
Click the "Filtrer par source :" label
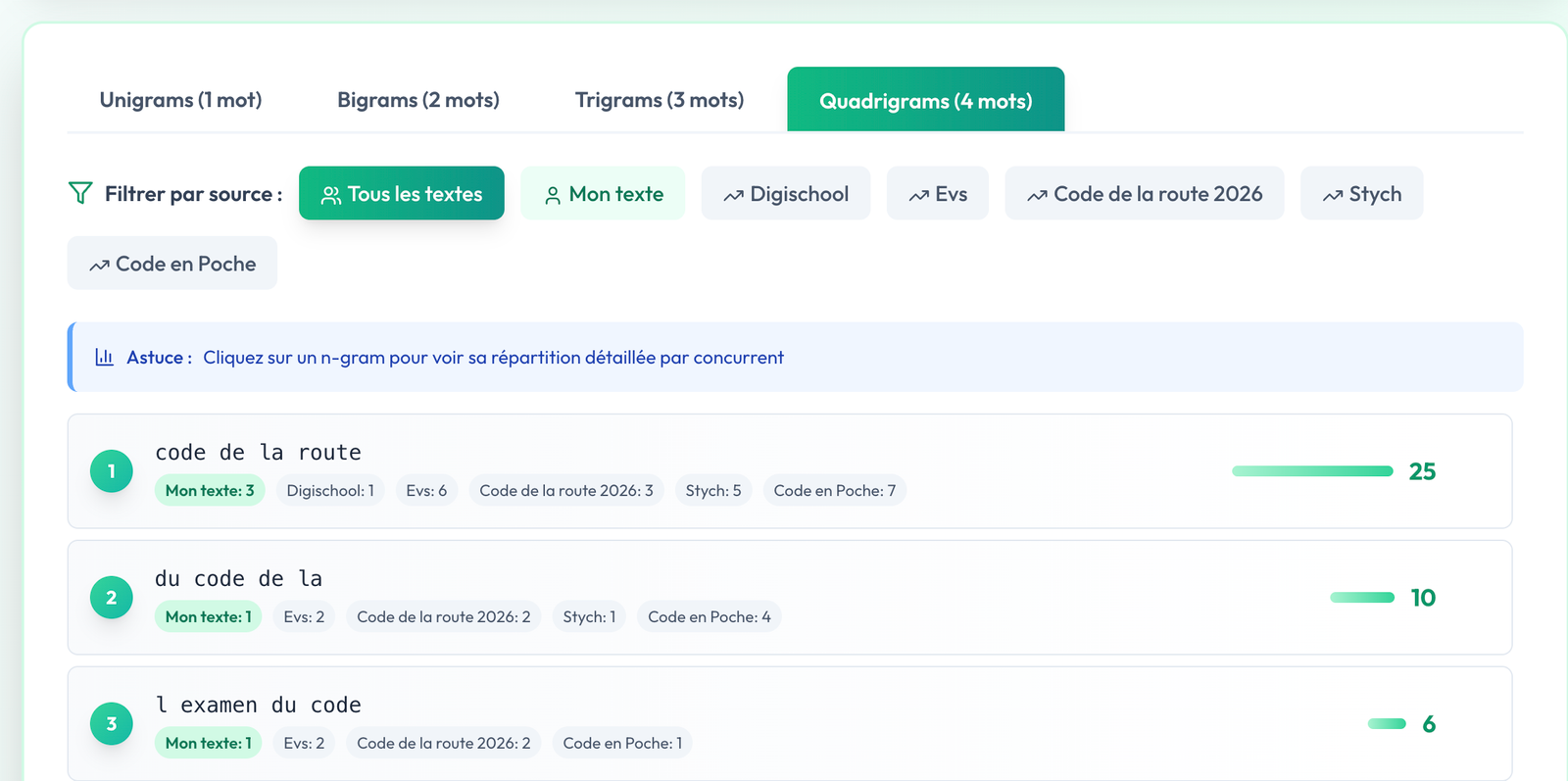(x=193, y=194)
